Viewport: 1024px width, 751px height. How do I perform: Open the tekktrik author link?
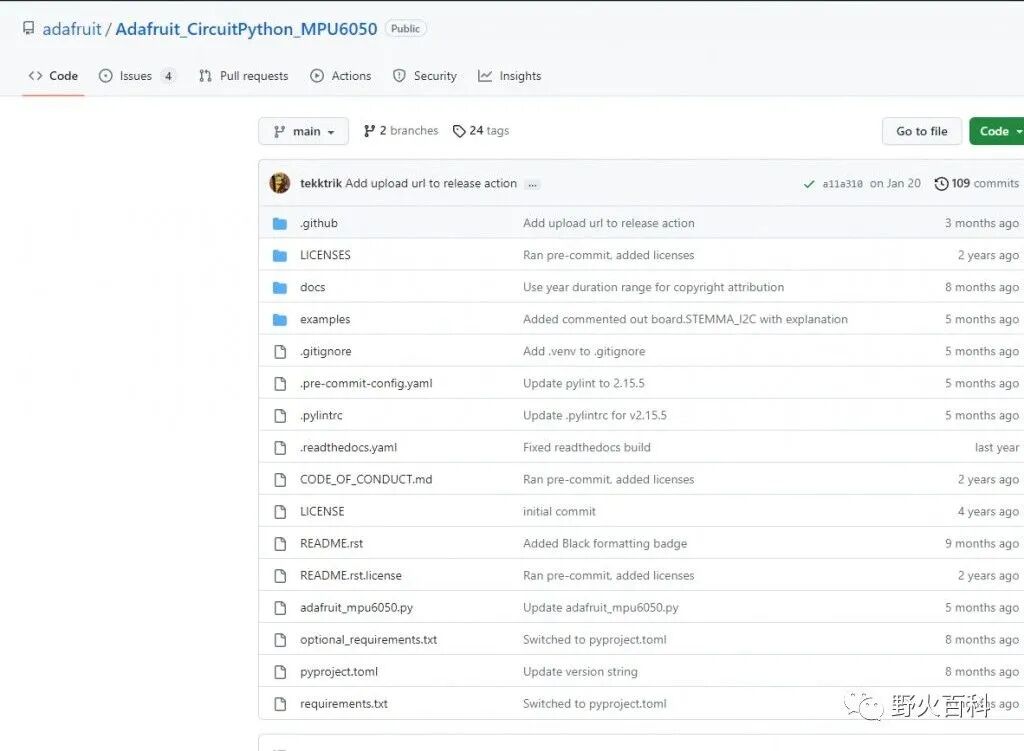pos(321,184)
